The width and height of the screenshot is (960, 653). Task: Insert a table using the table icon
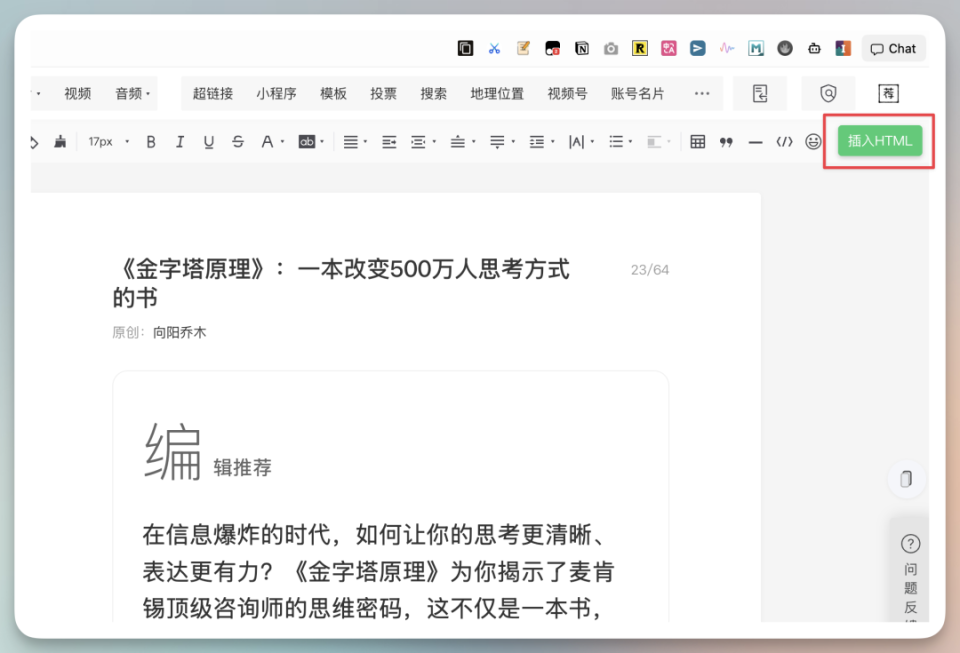(697, 142)
